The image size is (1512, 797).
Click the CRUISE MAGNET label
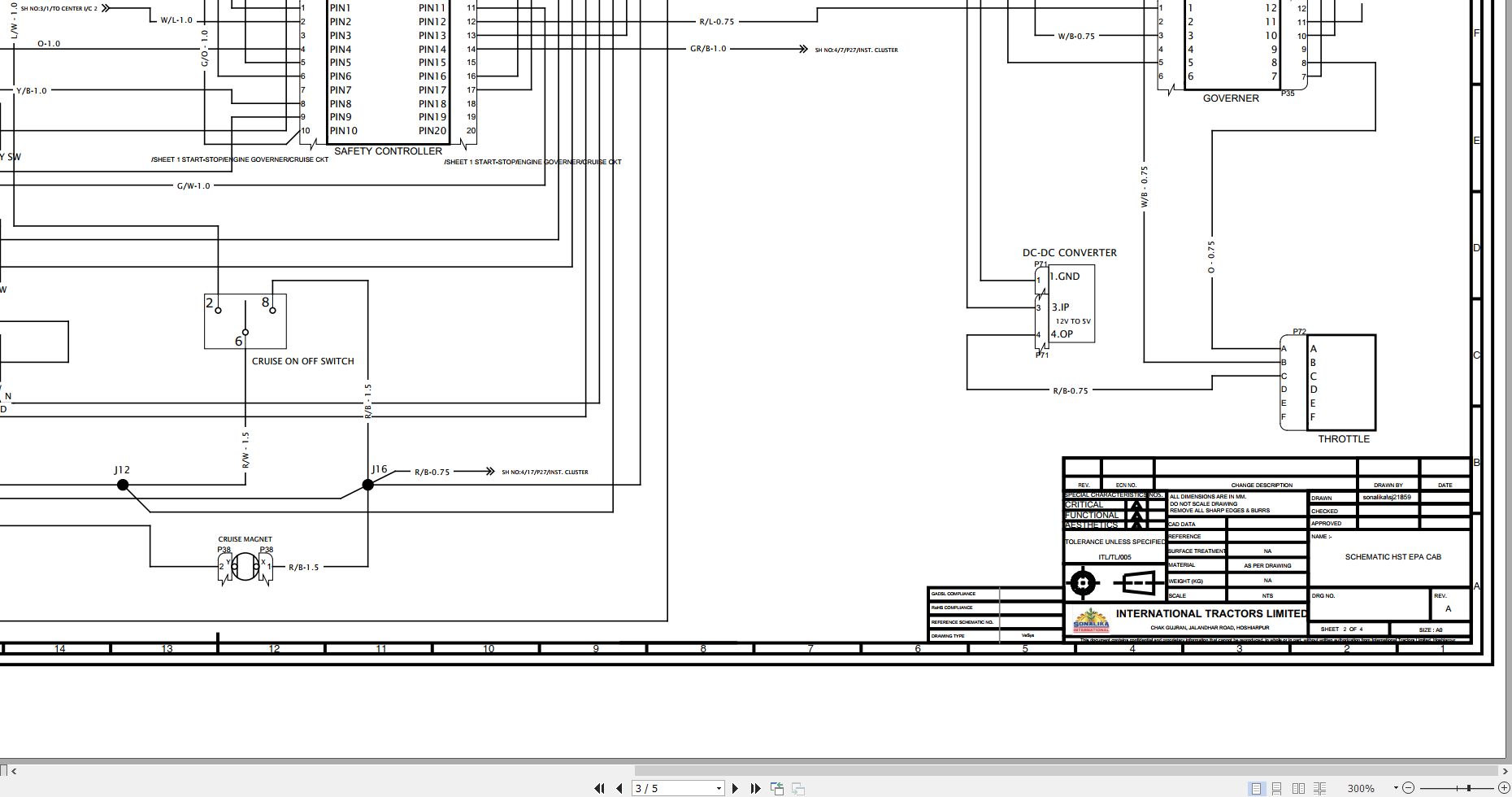click(x=245, y=539)
